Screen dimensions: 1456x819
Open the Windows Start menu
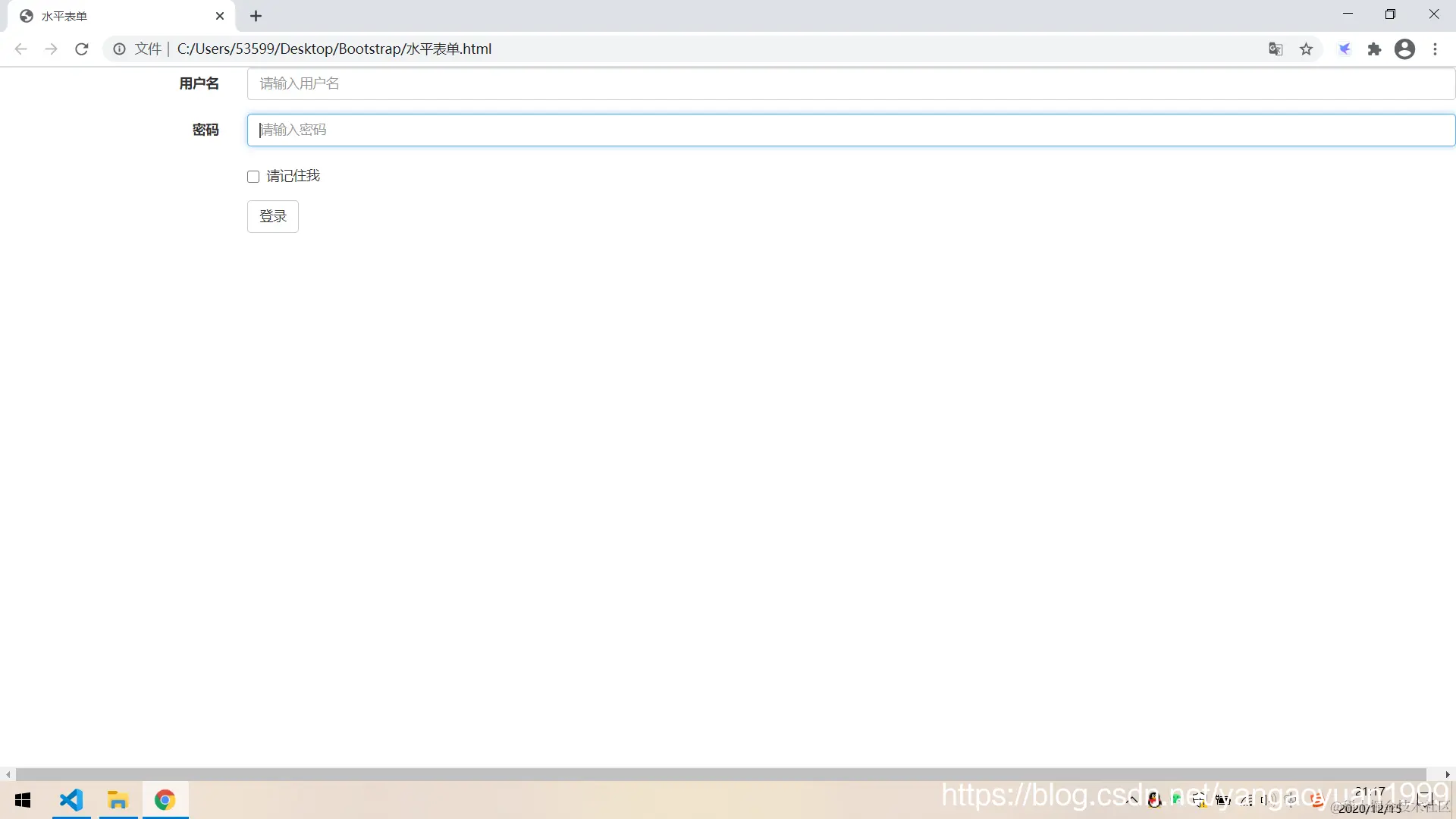(23, 800)
